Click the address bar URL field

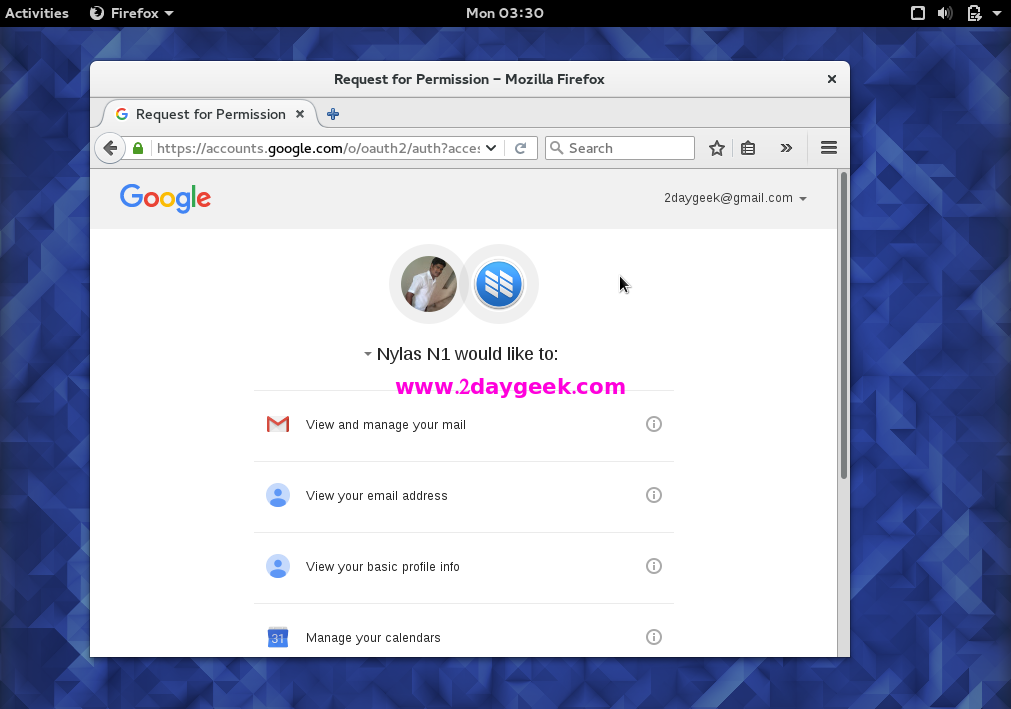pyautogui.click(x=319, y=148)
